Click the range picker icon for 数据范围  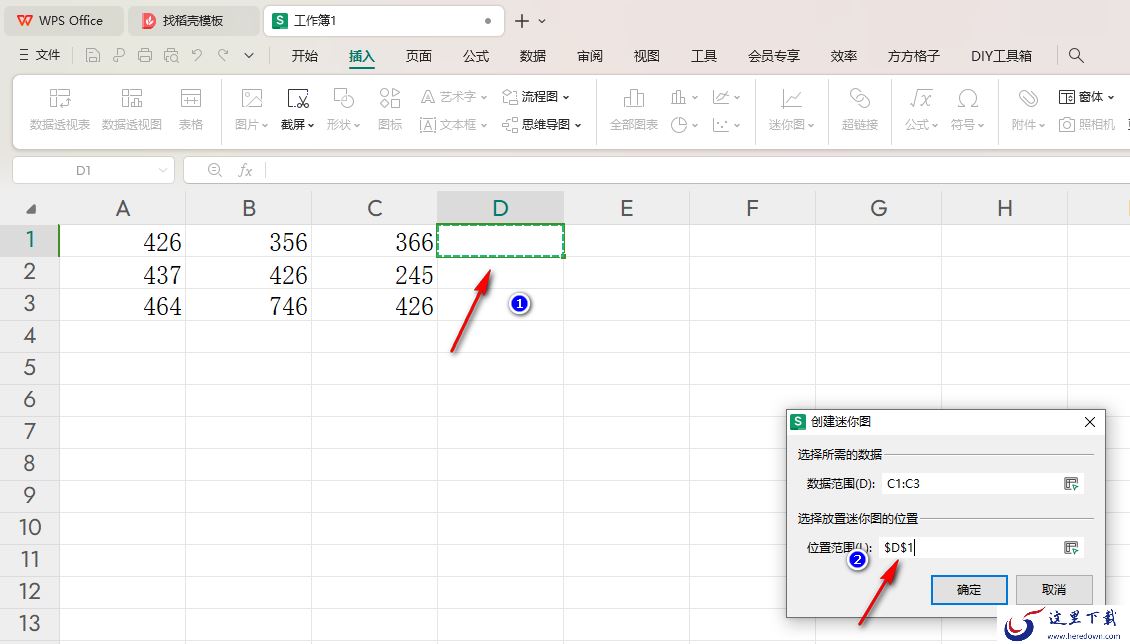coord(1072,483)
